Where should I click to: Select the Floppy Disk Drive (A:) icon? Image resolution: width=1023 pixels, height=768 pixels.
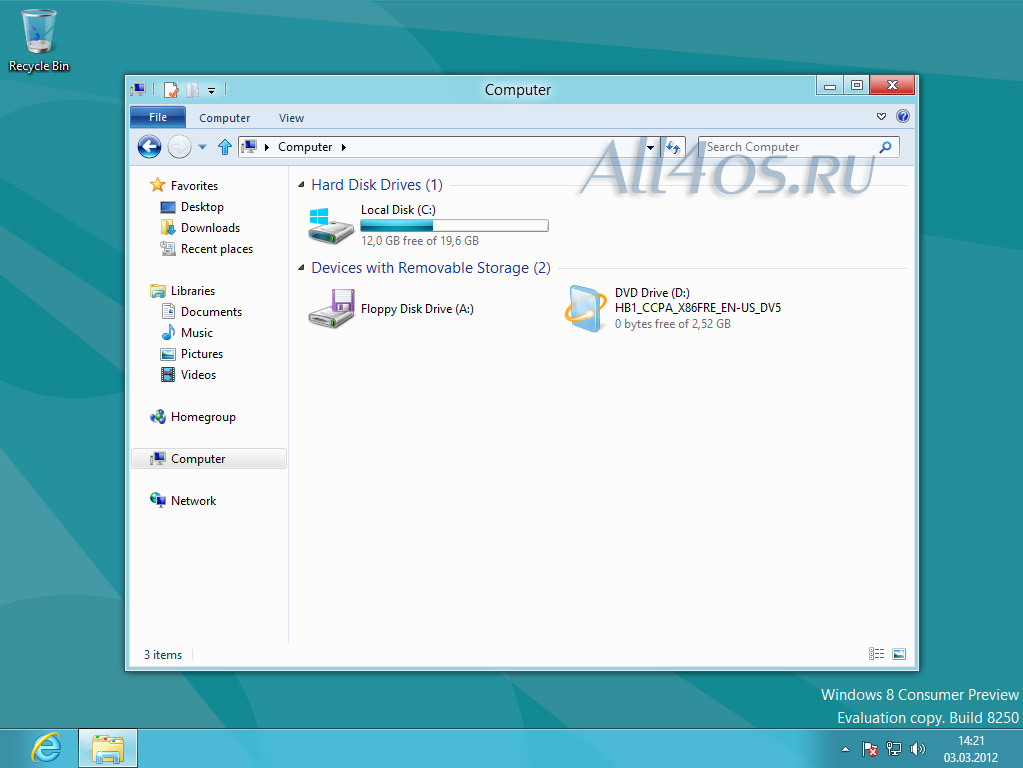tap(331, 309)
